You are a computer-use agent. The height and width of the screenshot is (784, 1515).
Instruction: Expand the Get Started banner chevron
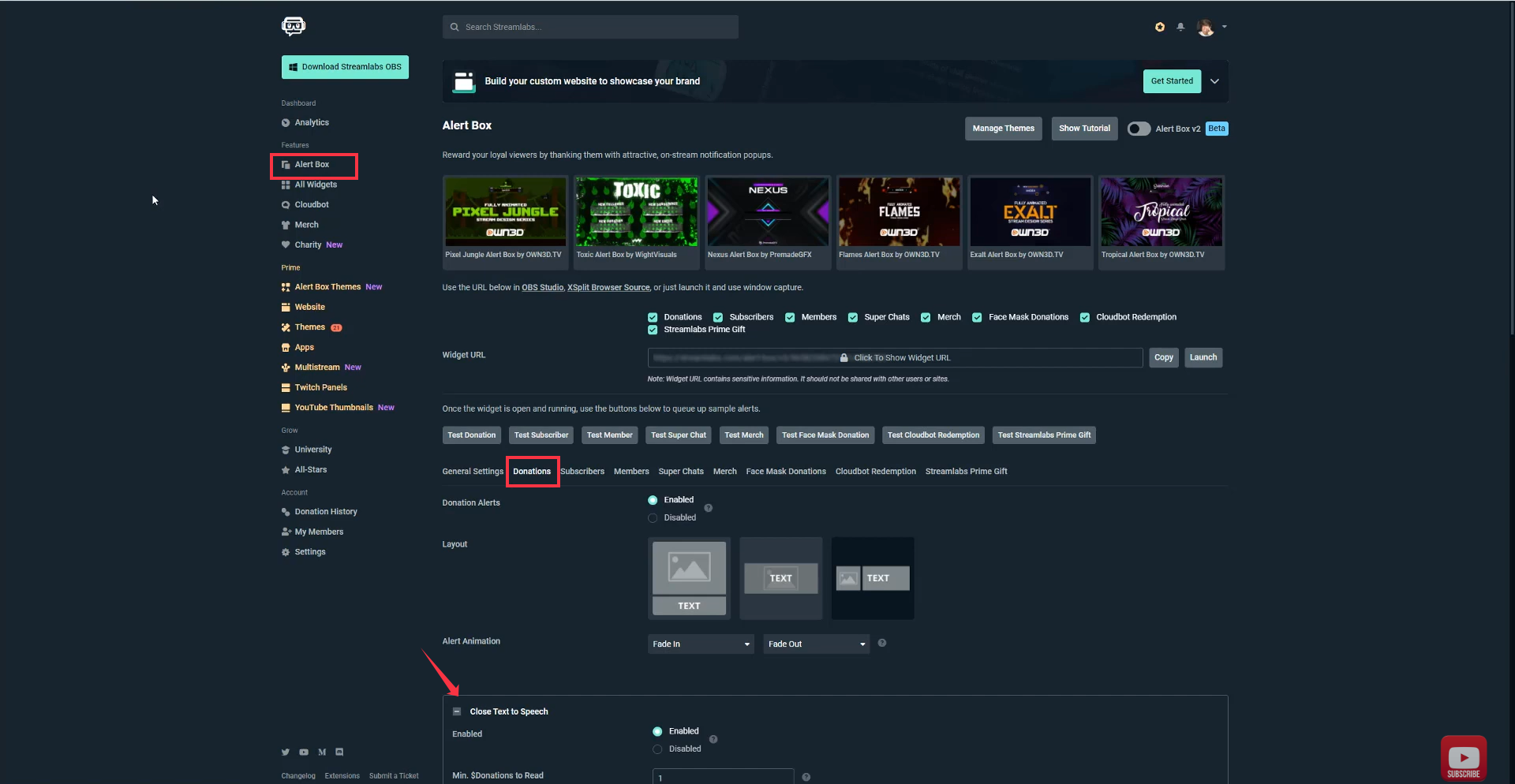[x=1214, y=80]
